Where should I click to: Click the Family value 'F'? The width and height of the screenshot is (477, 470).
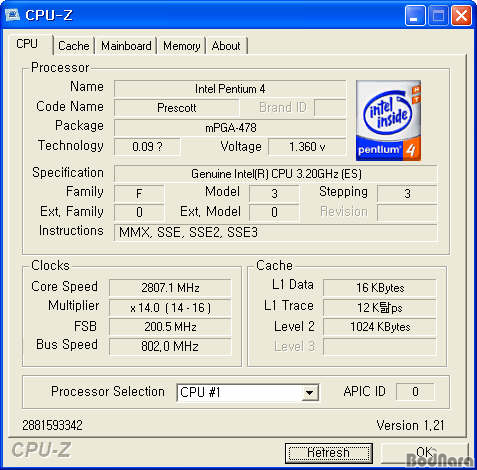click(139, 194)
